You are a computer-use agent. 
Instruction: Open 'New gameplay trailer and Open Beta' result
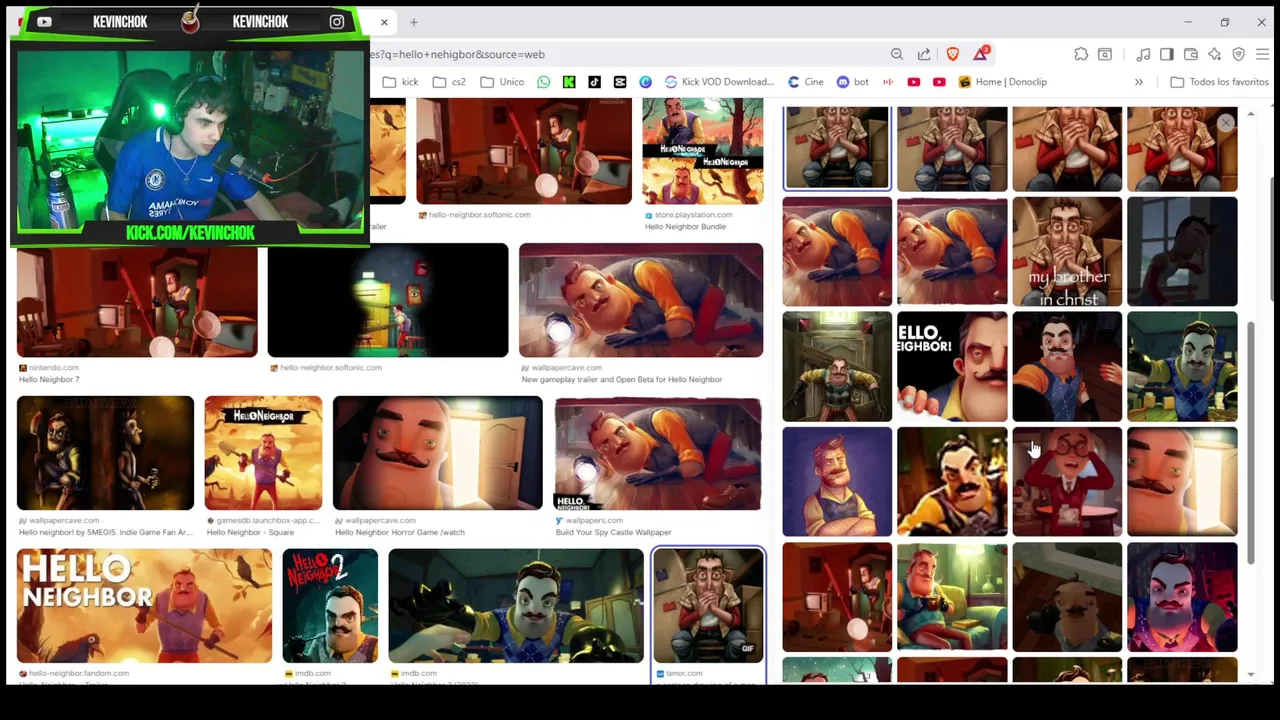621,379
